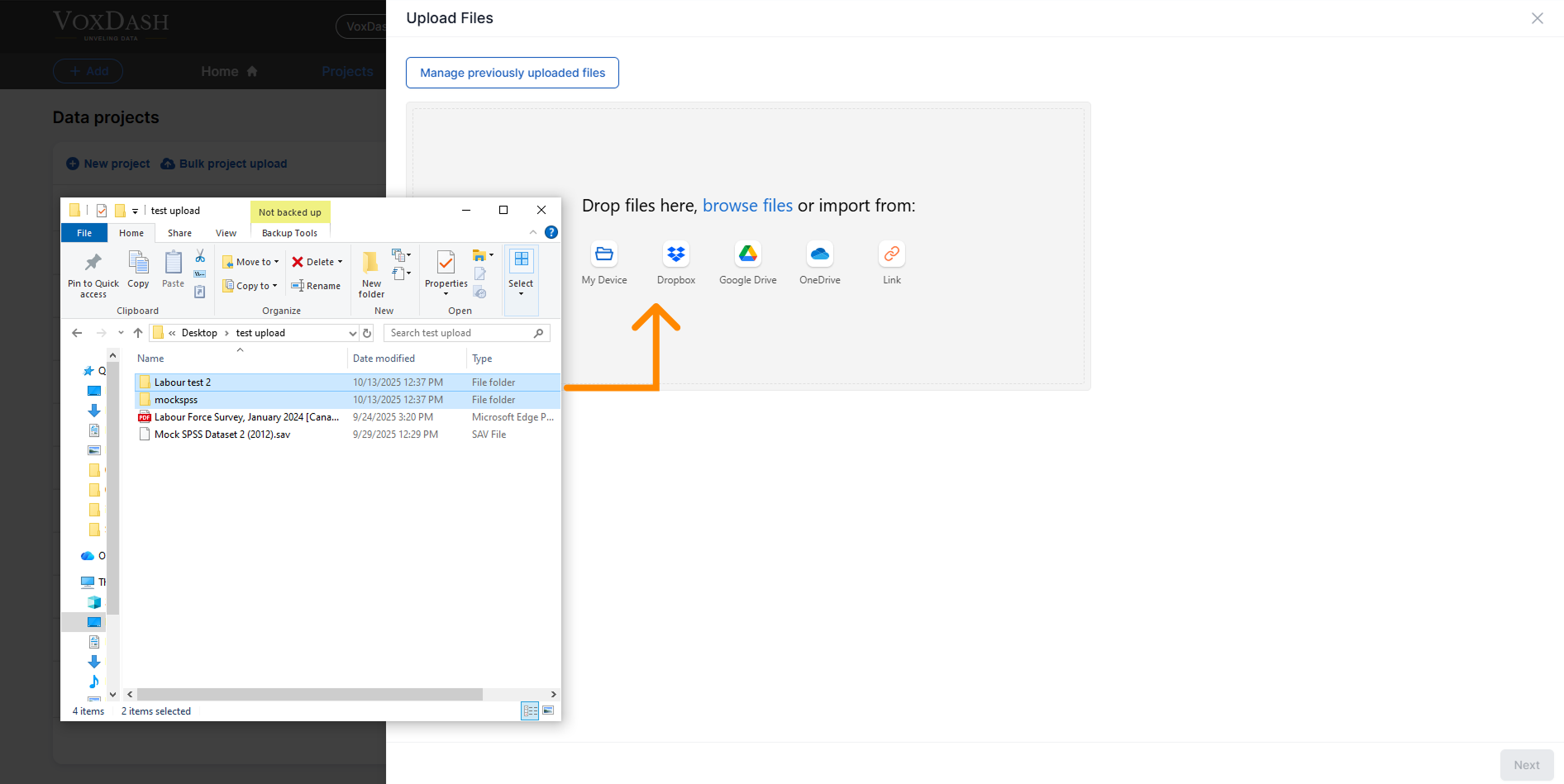
Task: Close the Upload Files panel
Action: [1537, 18]
